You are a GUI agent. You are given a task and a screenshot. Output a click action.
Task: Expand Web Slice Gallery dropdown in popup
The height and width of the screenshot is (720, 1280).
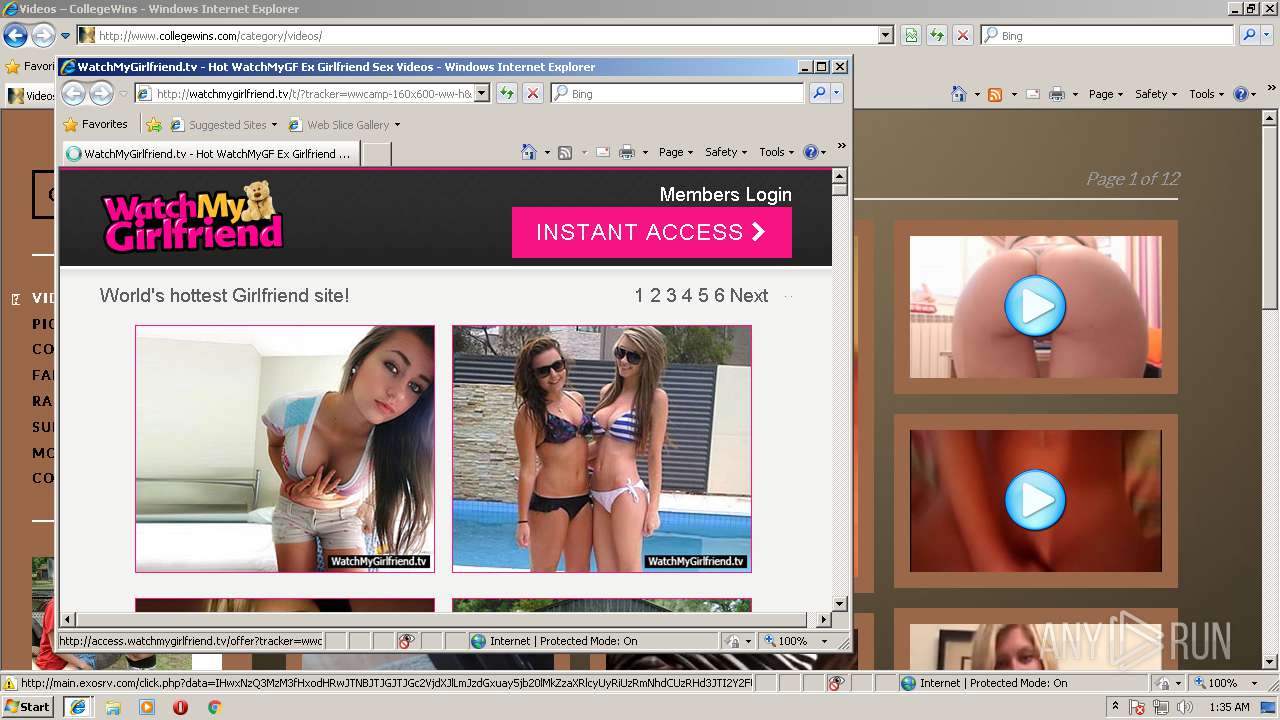(397, 125)
